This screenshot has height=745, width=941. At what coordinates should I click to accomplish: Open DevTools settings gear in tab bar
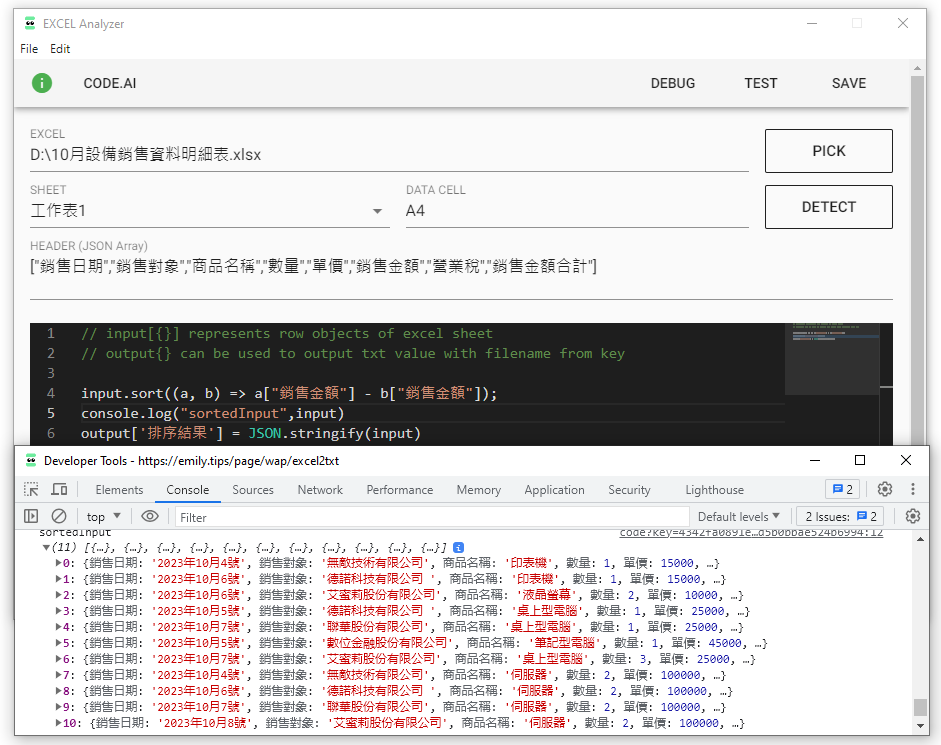click(x=885, y=489)
